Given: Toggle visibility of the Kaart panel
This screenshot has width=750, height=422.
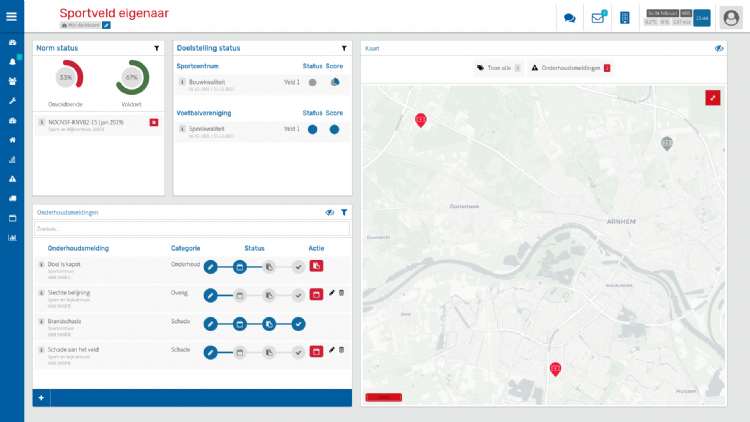Looking at the screenshot, I should click(x=719, y=48).
